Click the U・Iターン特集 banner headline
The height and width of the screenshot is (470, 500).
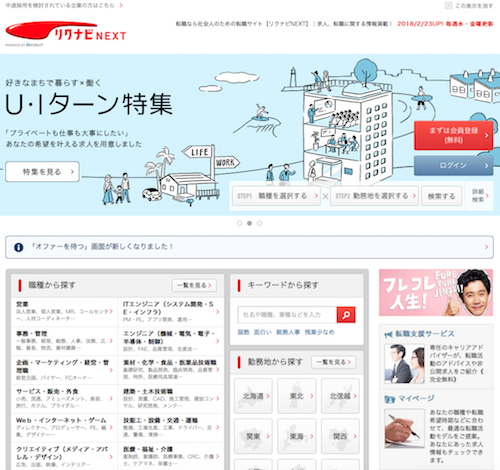[89, 104]
